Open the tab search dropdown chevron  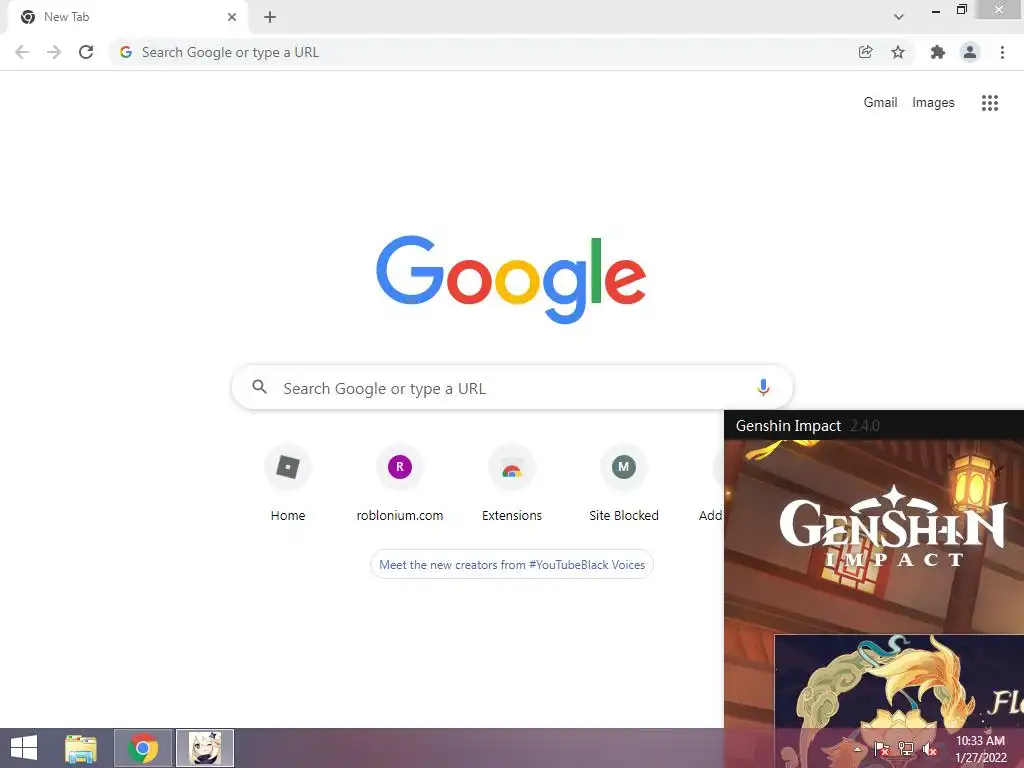click(x=899, y=17)
